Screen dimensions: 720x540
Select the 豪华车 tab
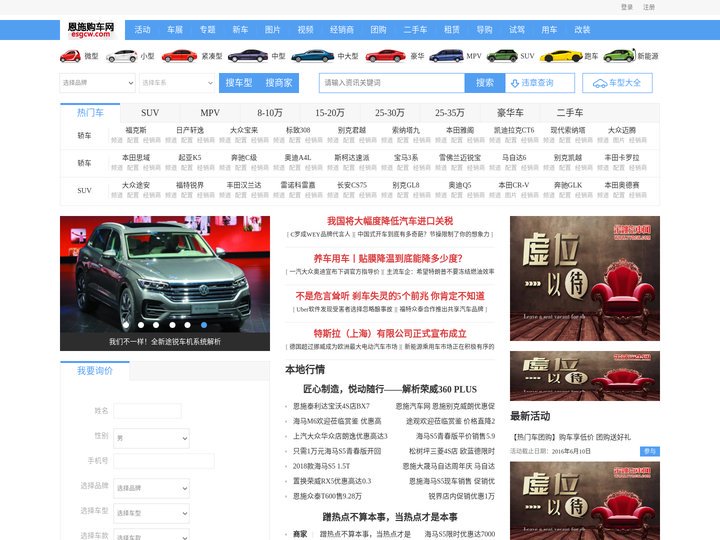pyautogui.click(x=510, y=113)
